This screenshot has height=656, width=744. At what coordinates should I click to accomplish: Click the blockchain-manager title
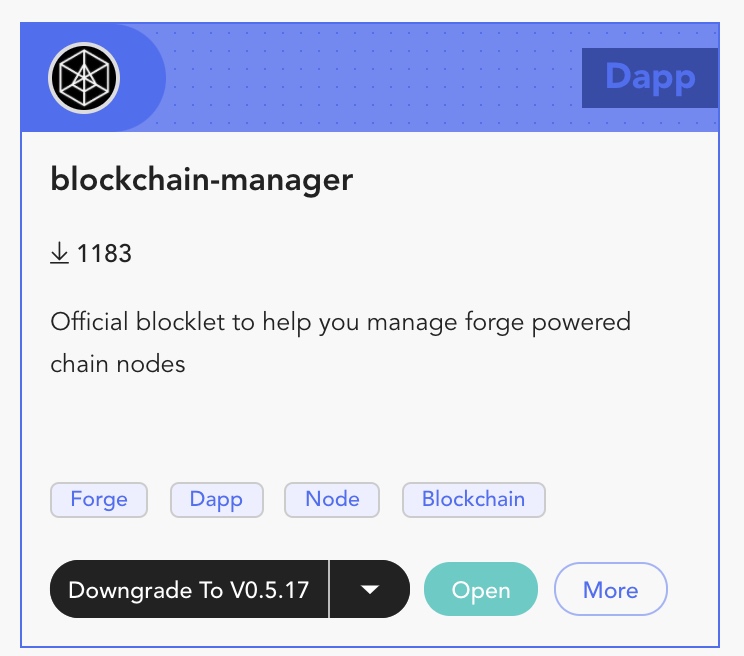[201, 180]
